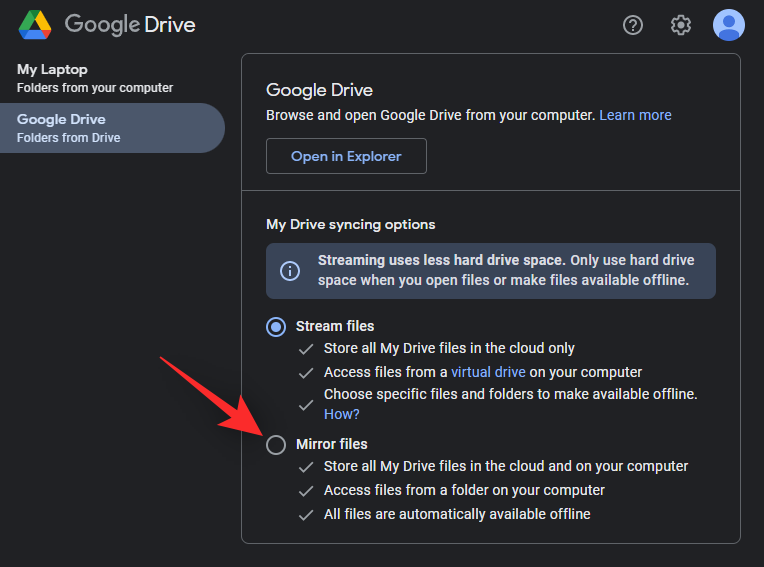Viewport: 764px width, 567px height.
Task: Click 'Access files from a folder on your computer'
Action: tap(464, 490)
